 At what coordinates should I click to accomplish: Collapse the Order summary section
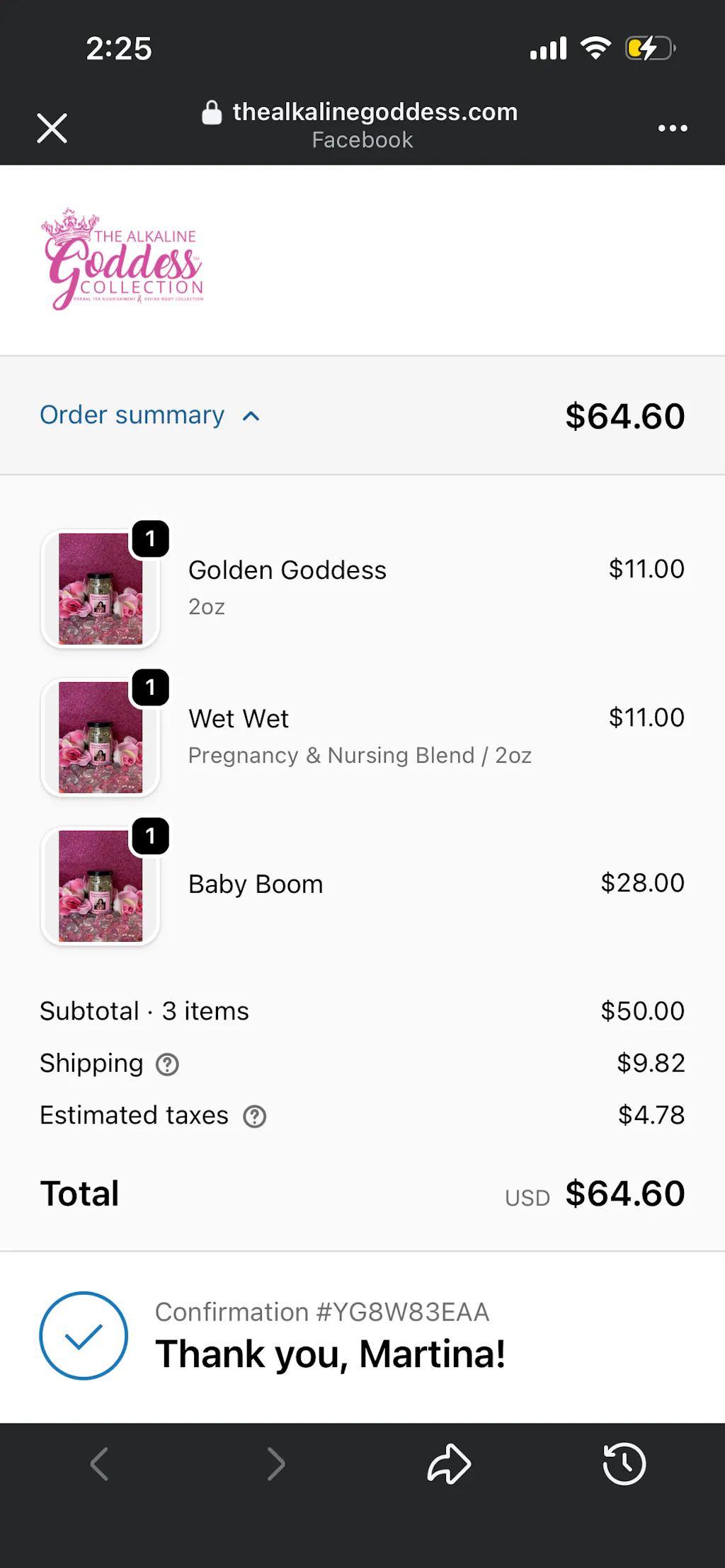pyautogui.click(x=132, y=415)
